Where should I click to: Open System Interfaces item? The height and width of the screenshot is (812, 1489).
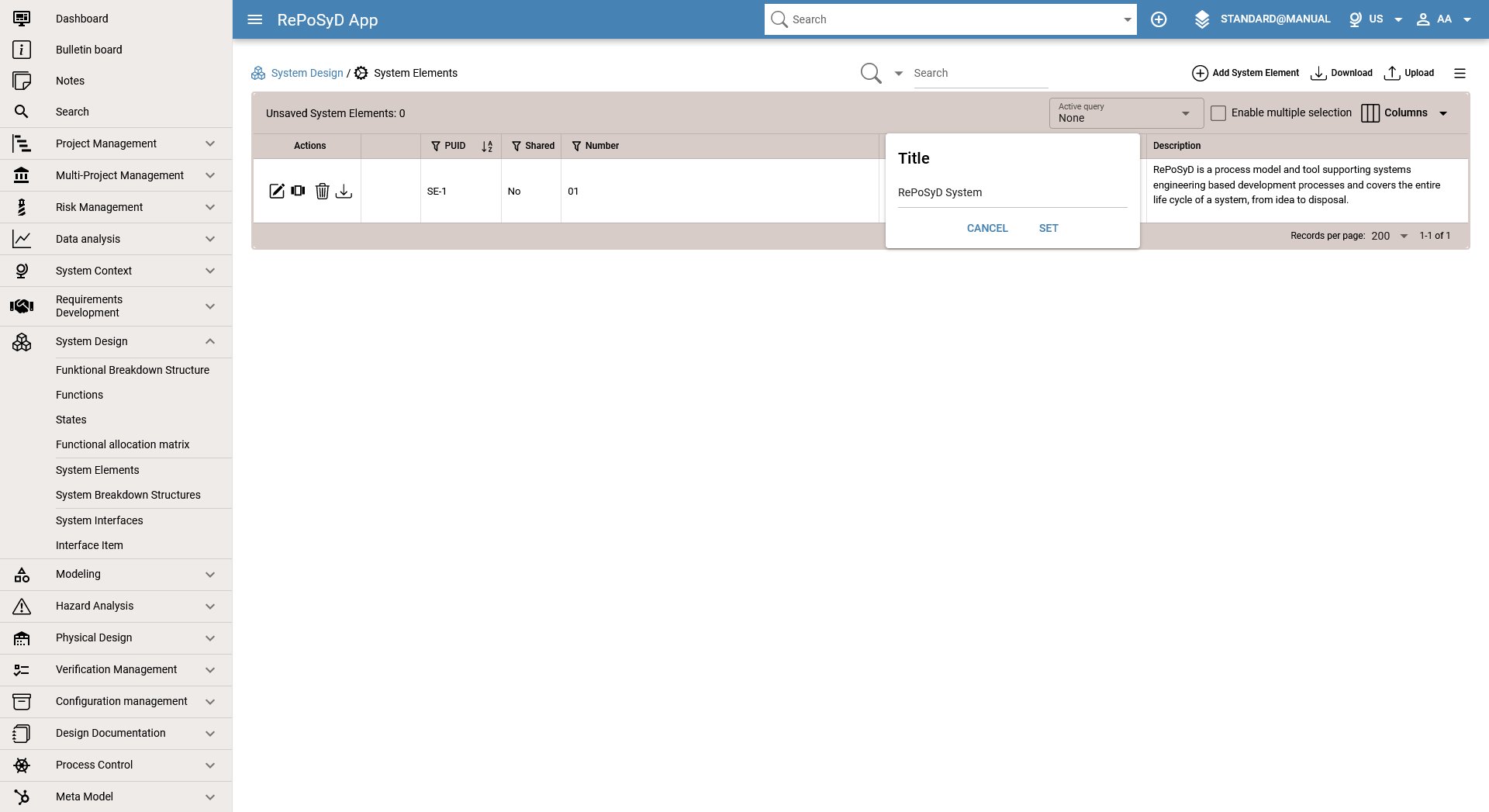coord(99,520)
